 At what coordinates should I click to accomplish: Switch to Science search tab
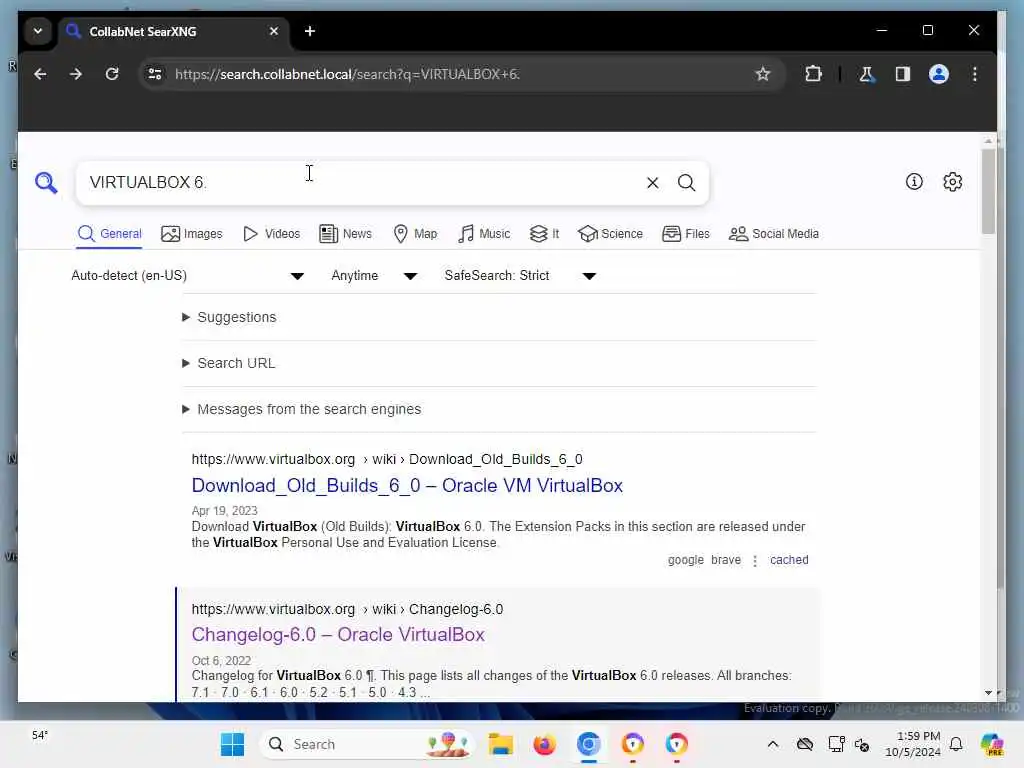click(610, 234)
